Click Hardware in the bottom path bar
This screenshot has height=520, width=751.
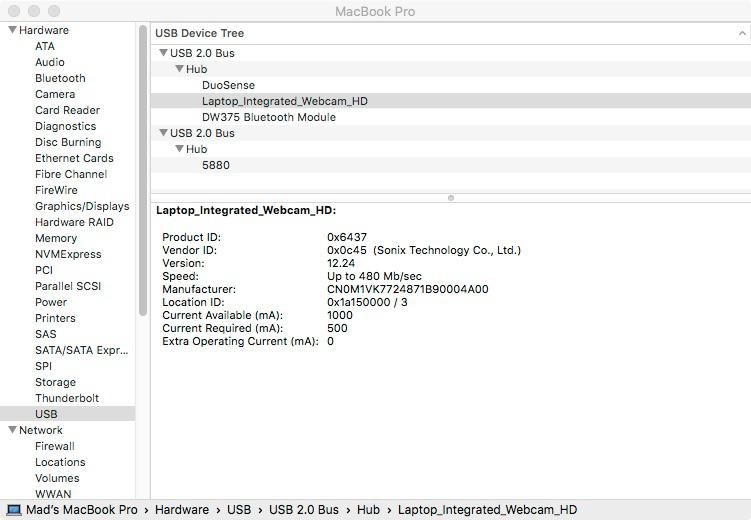point(182,510)
